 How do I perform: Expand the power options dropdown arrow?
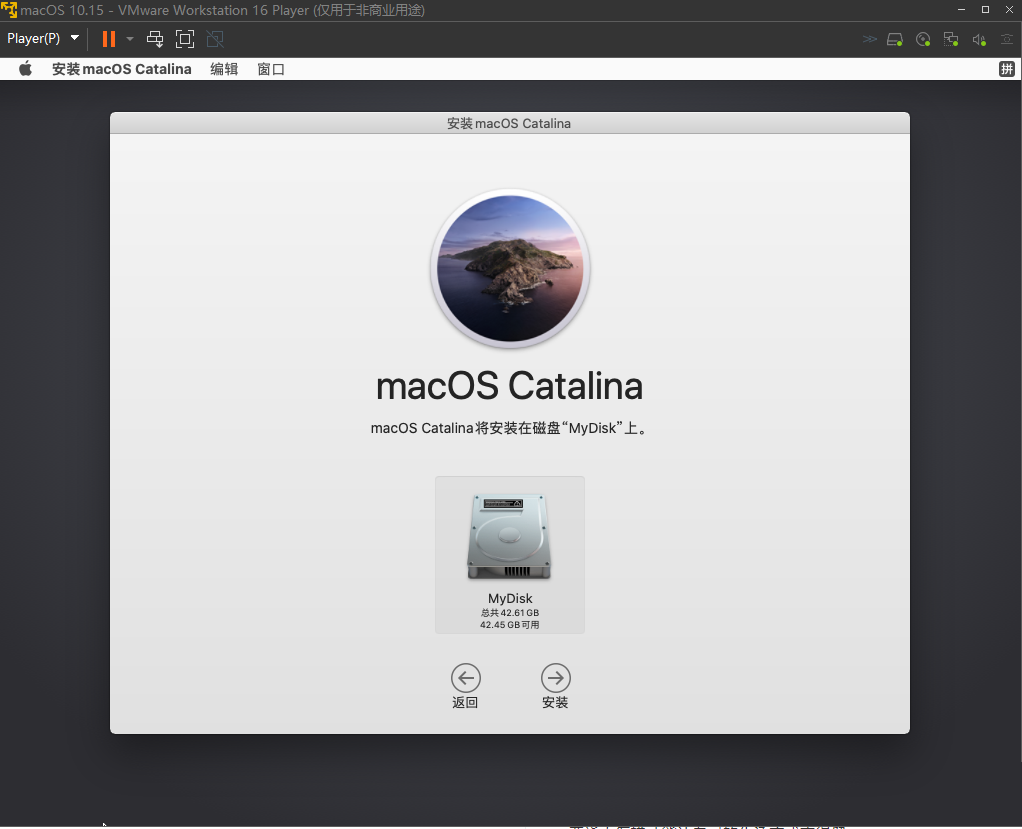(130, 39)
